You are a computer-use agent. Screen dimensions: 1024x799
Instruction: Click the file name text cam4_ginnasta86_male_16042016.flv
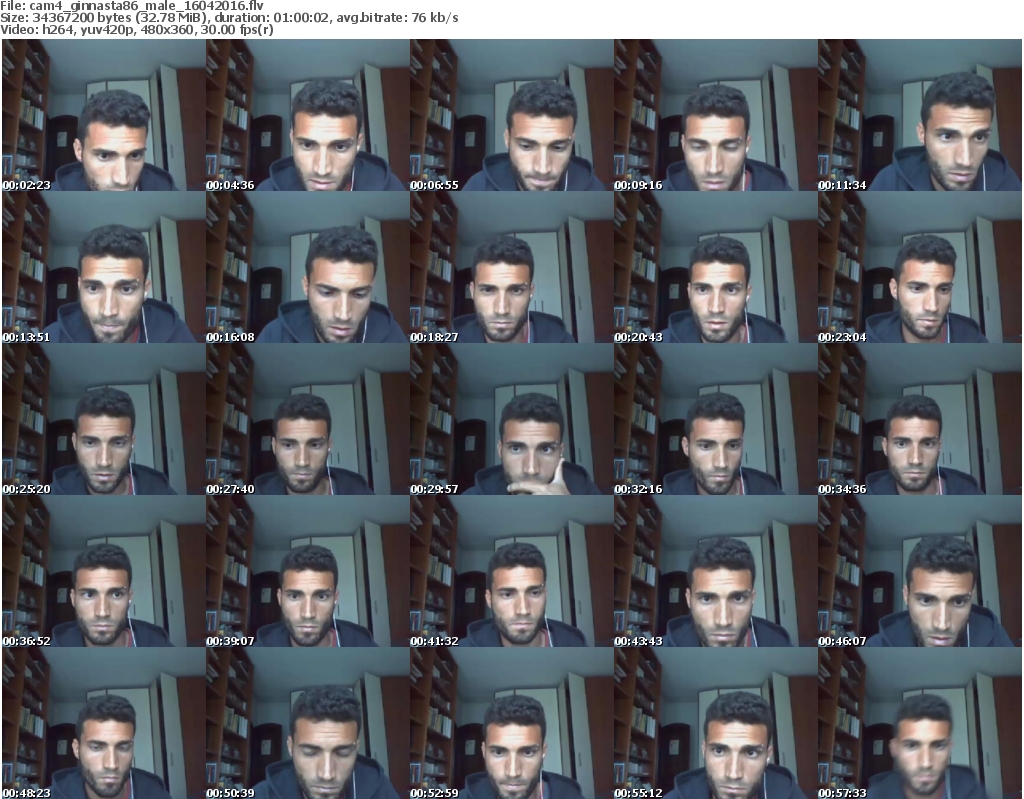pos(146,6)
